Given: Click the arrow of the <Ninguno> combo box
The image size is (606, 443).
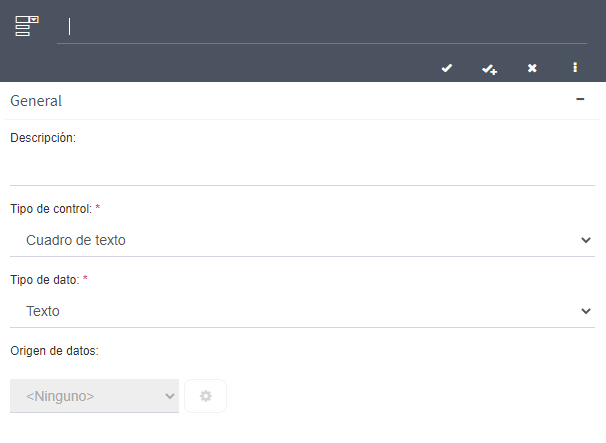Looking at the screenshot, I should click(x=170, y=396).
